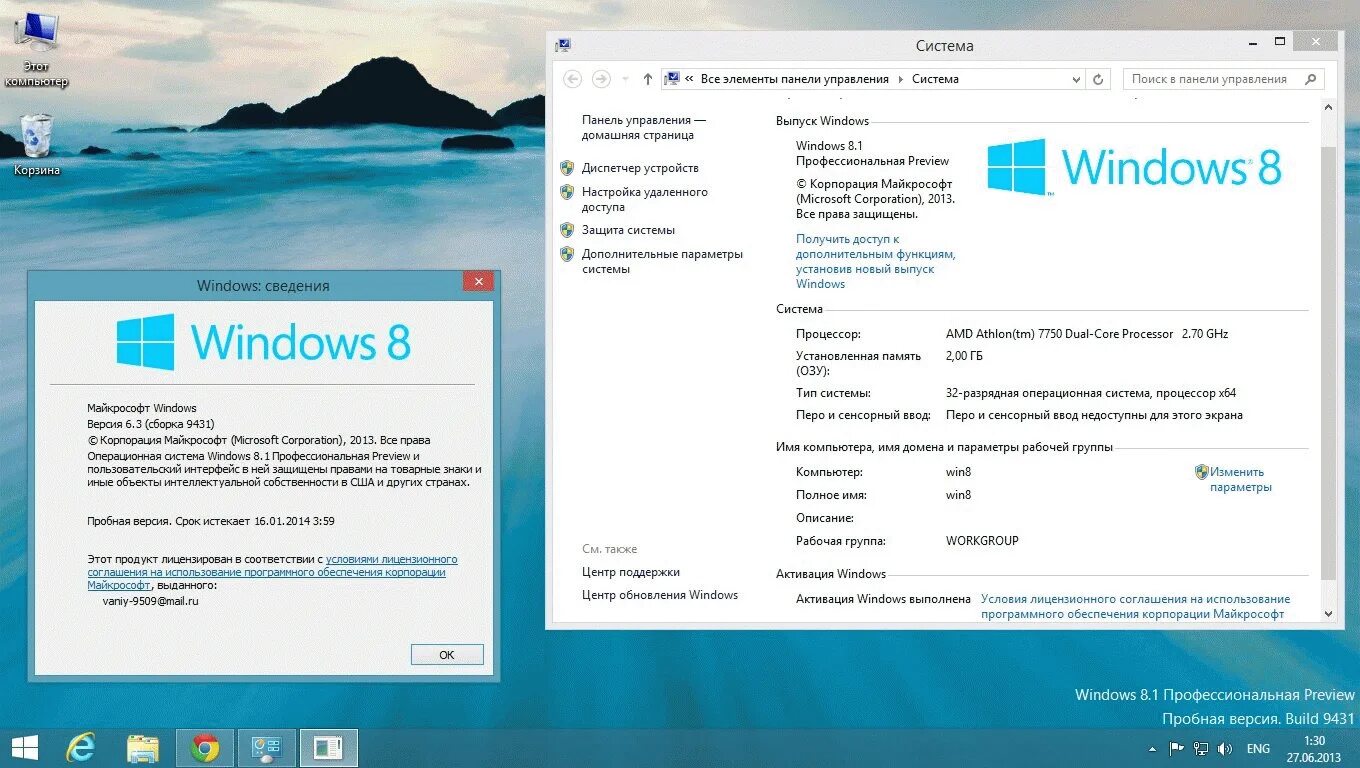Select the Control Panel taskbar button

pos(266,748)
